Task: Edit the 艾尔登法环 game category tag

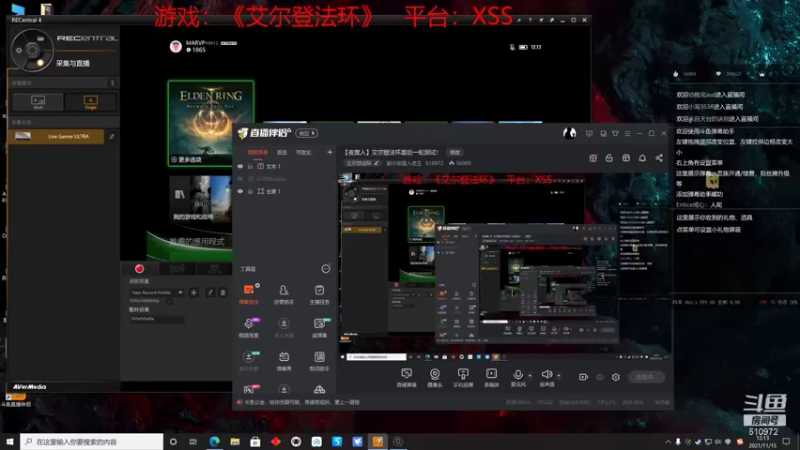Action: (363, 163)
